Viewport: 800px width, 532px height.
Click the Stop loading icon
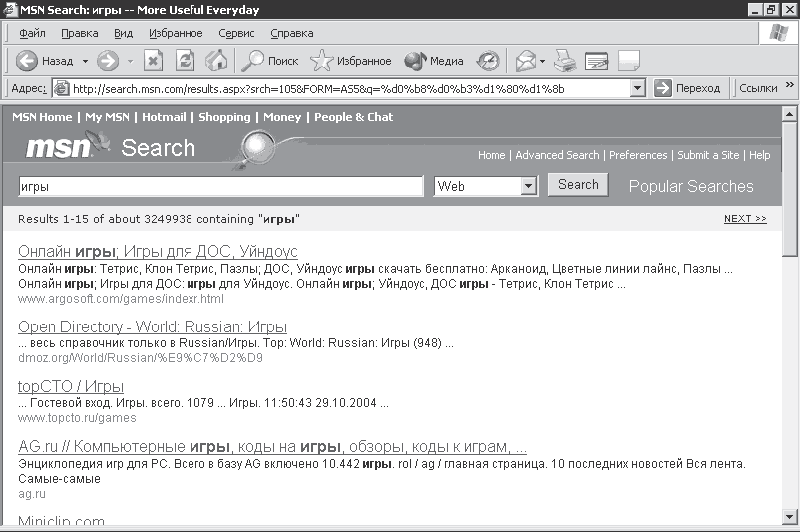pyautogui.click(x=153, y=61)
